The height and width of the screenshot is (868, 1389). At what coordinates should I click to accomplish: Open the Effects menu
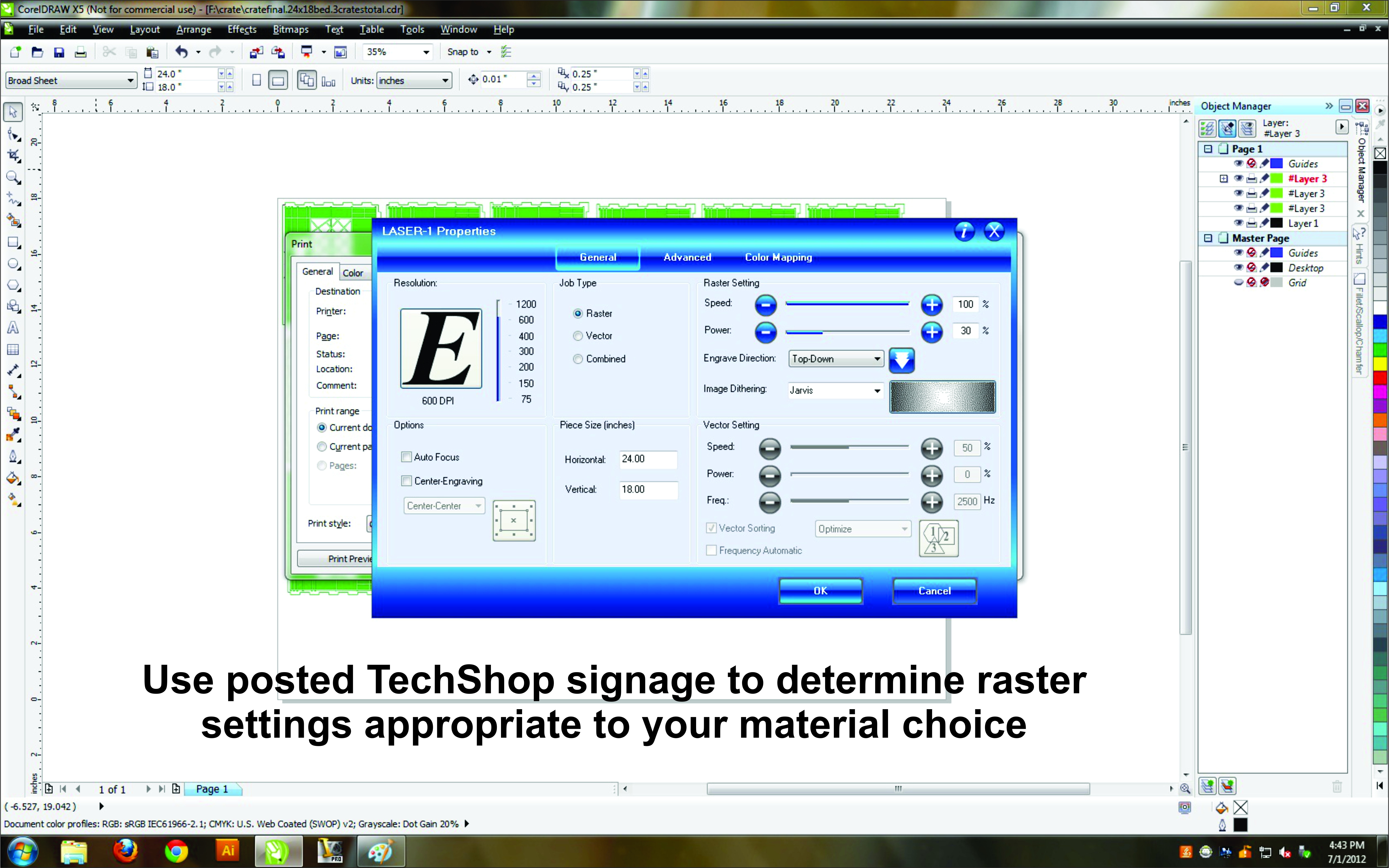coord(242,29)
